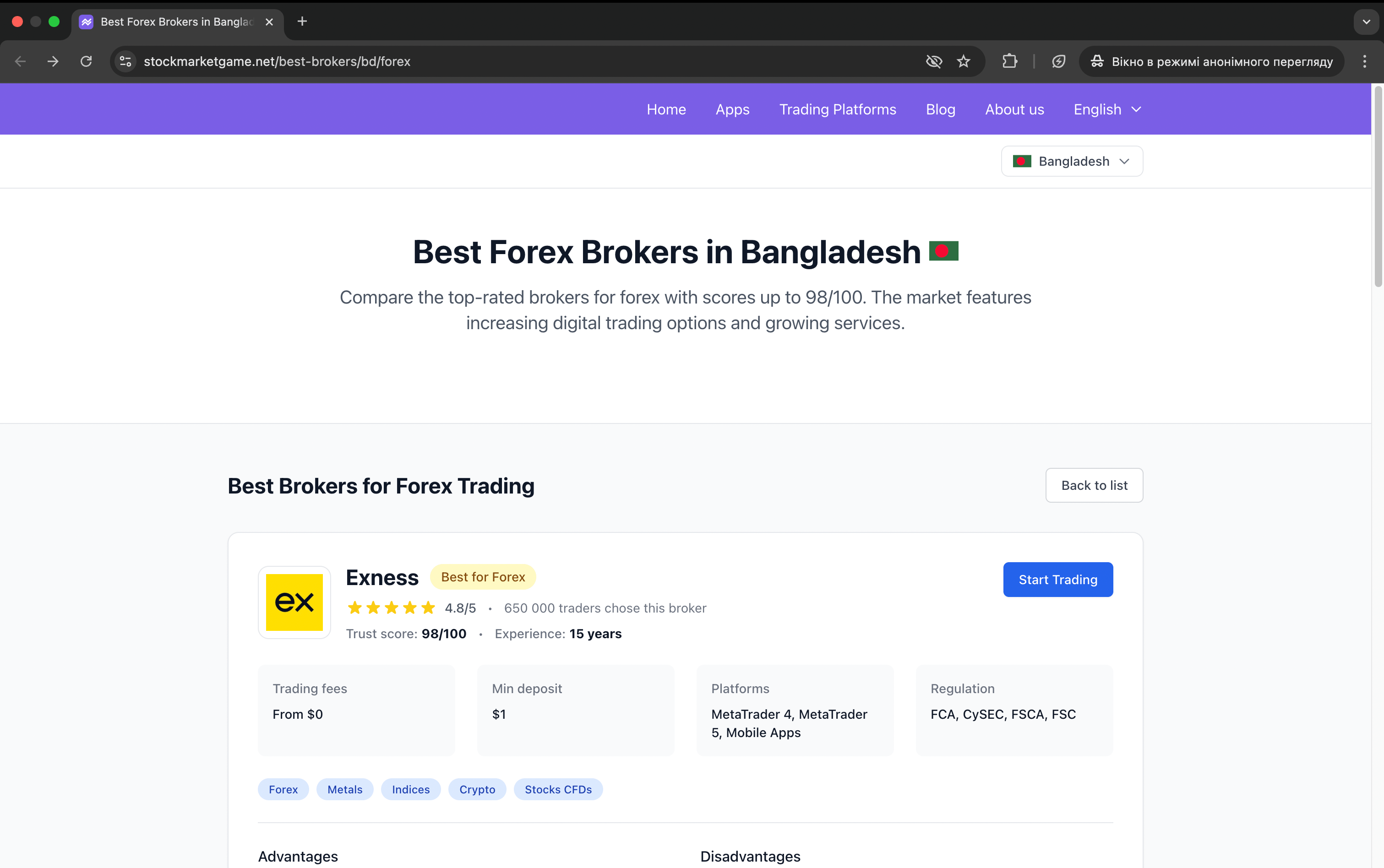The width and height of the screenshot is (1384, 868).
Task: Expand the English language dropdown
Action: click(x=1107, y=109)
